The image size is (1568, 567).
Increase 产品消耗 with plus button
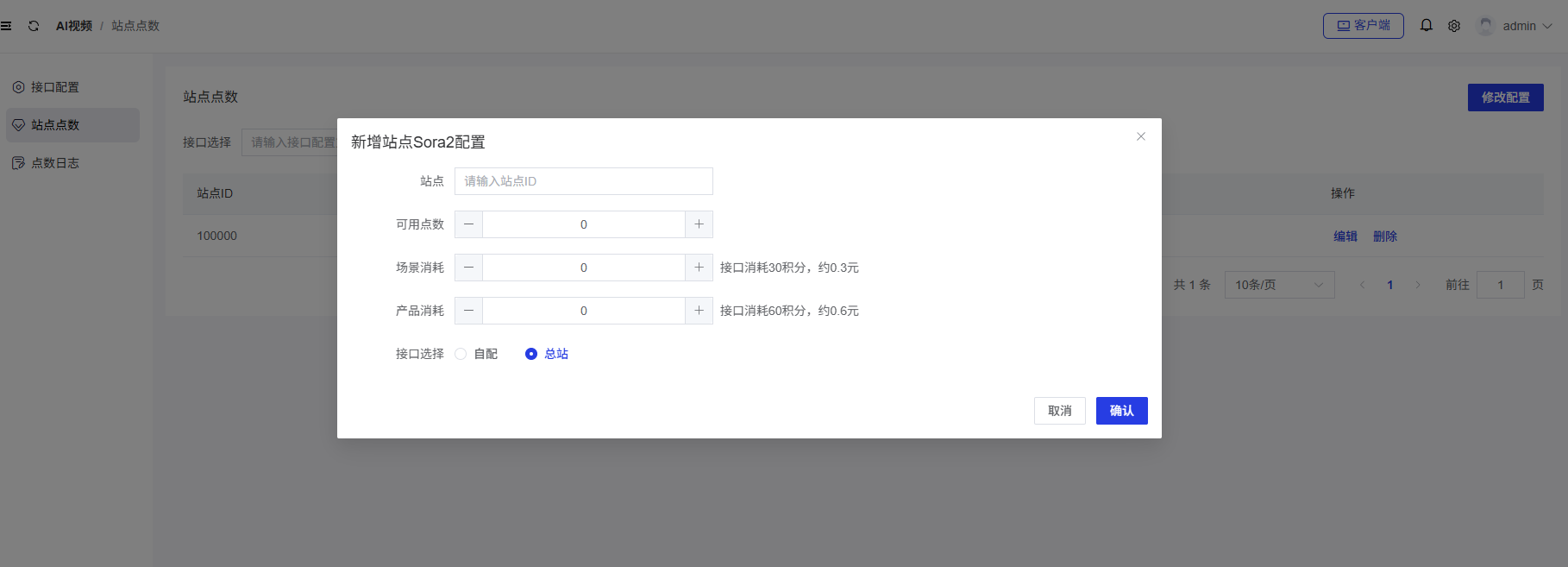(699, 311)
